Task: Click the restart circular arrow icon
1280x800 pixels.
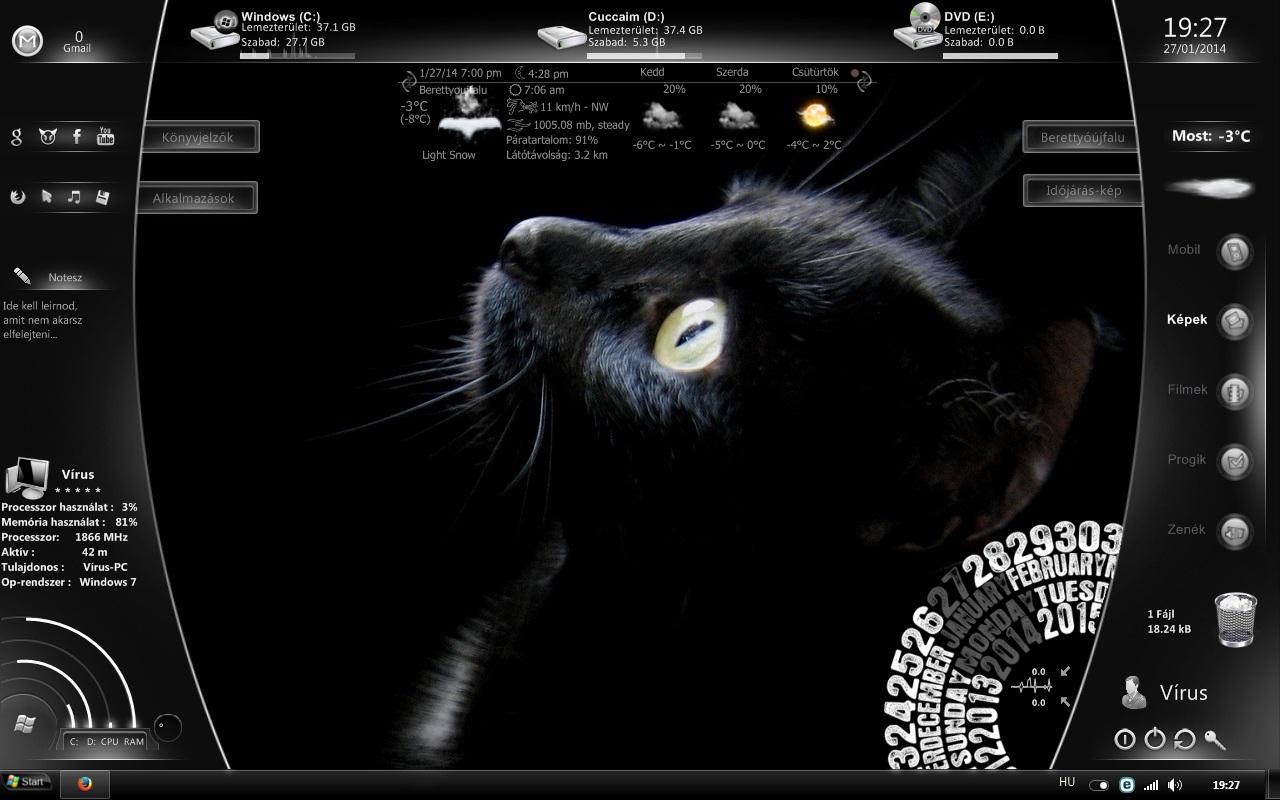Action: click(x=1184, y=740)
